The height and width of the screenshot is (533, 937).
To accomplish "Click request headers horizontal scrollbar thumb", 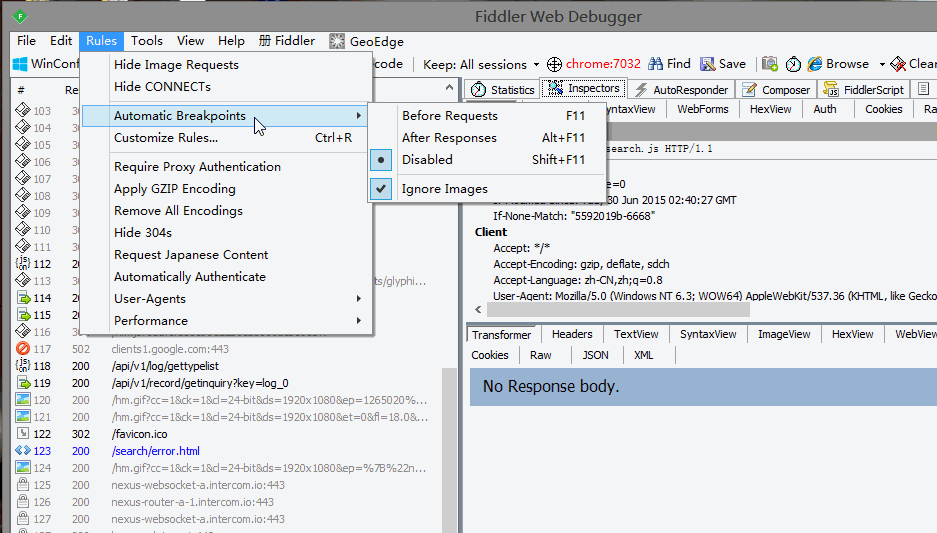I will point(618,310).
